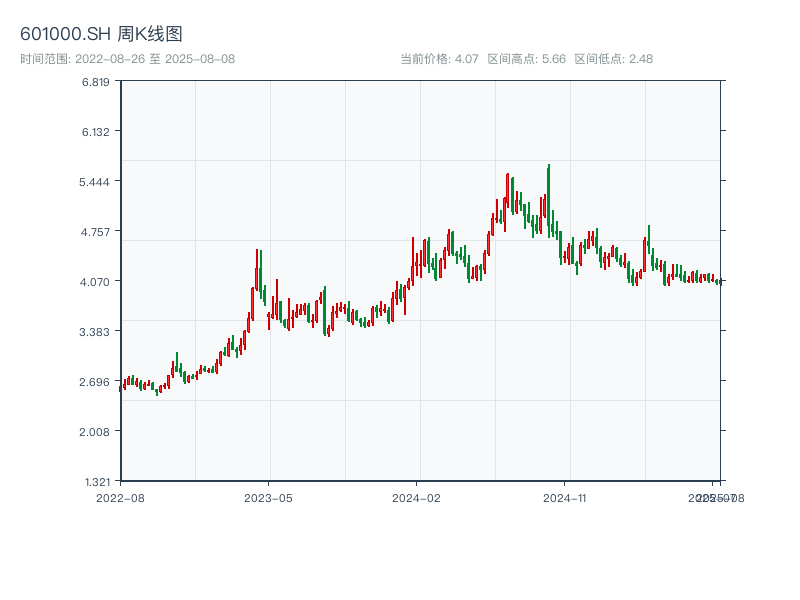This screenshot has width=800, height=600.
Task: Click x-axis label 2024-11
Action: point(564,498)
